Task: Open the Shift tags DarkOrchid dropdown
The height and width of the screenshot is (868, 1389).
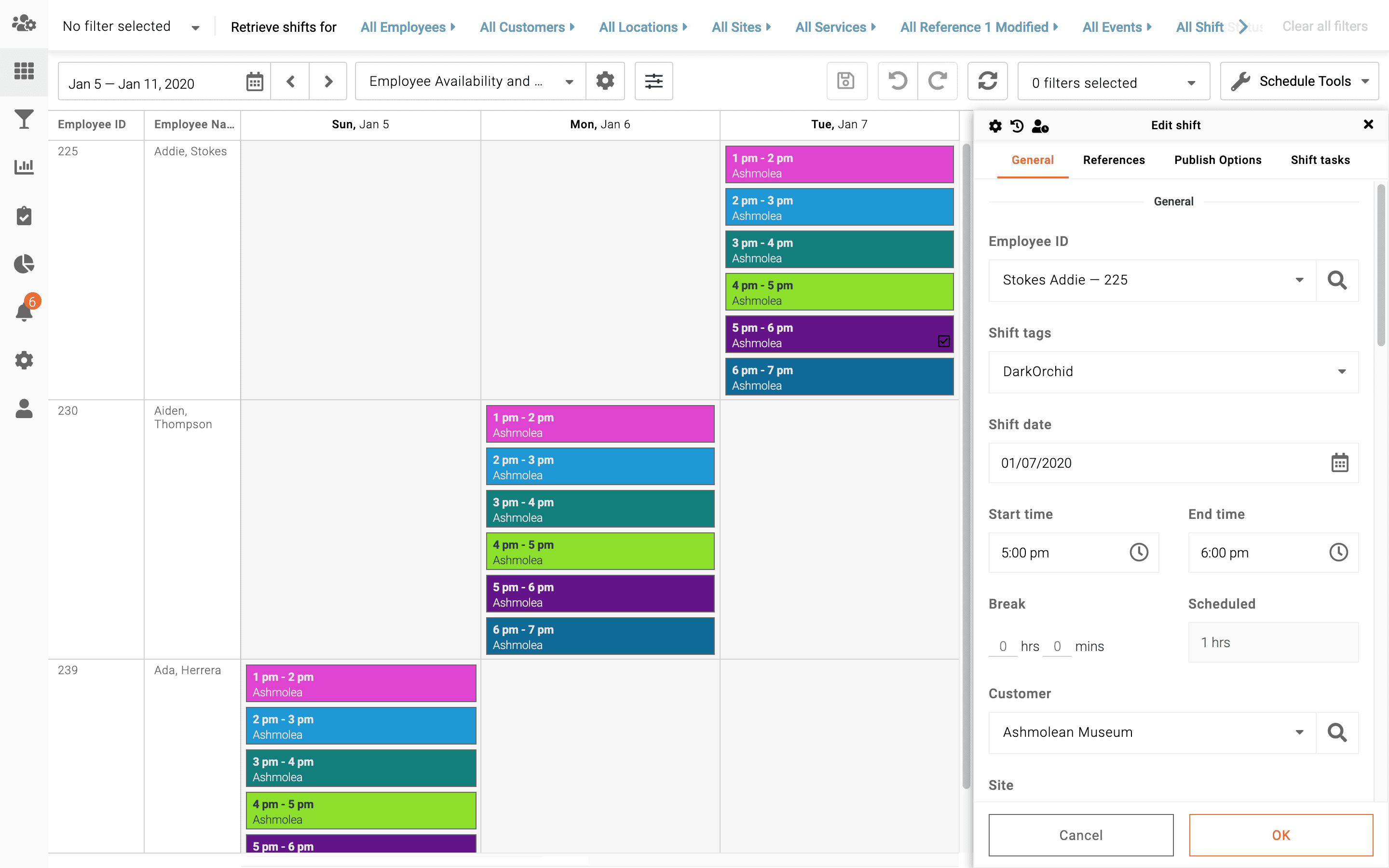Action: 1173,371
